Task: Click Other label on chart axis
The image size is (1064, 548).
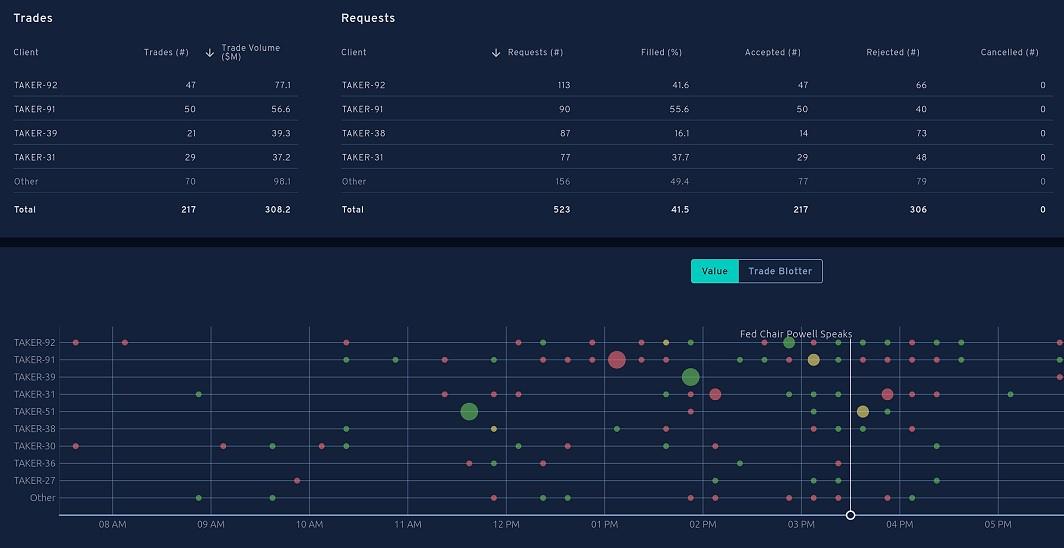Action: click(42, 498)
